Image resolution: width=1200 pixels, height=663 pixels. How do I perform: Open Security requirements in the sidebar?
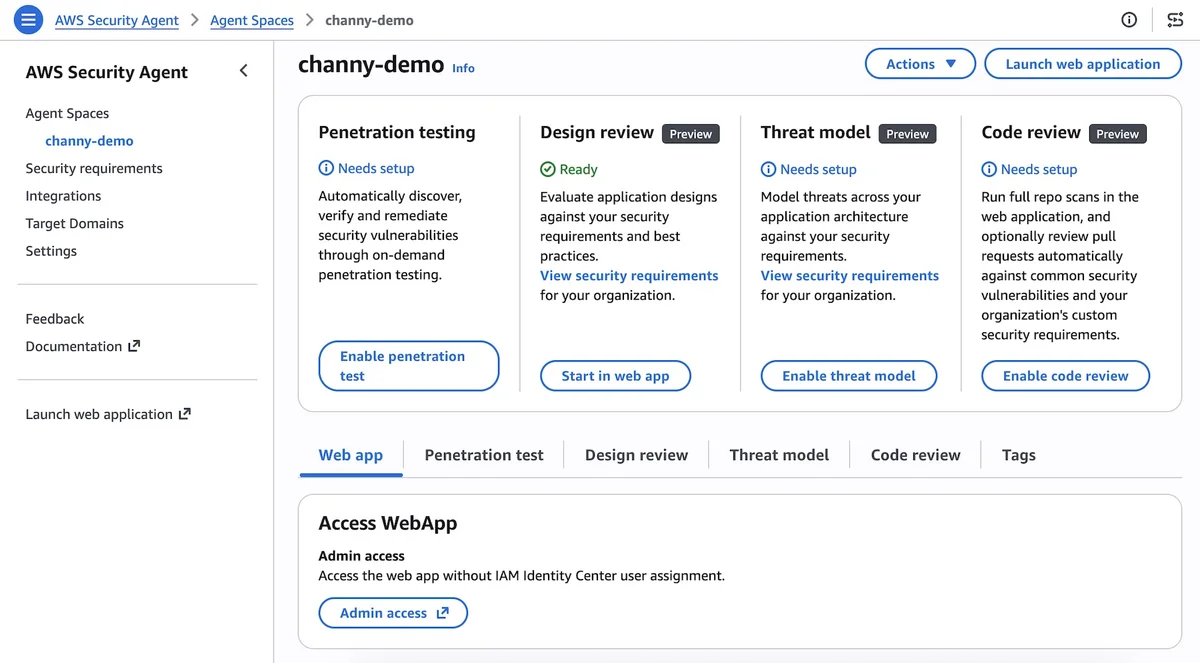[x=94, y=168]
